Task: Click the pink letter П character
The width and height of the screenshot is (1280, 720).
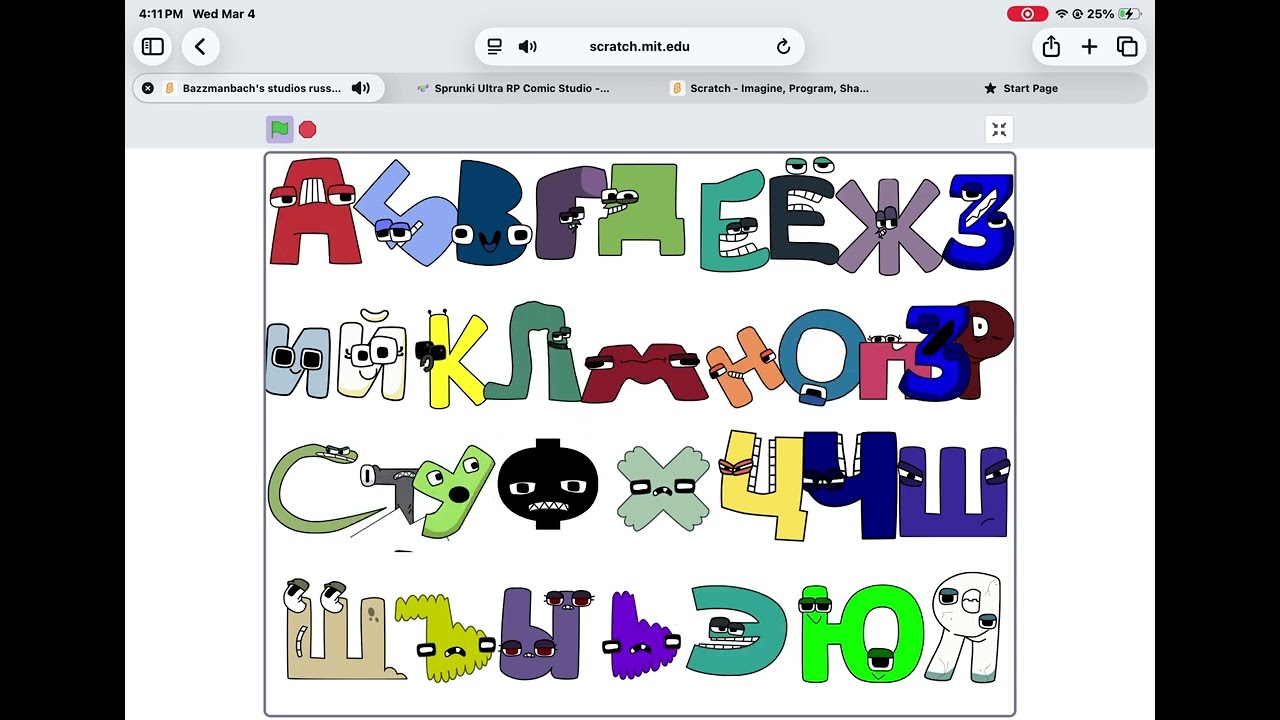Action: (882, 367)
